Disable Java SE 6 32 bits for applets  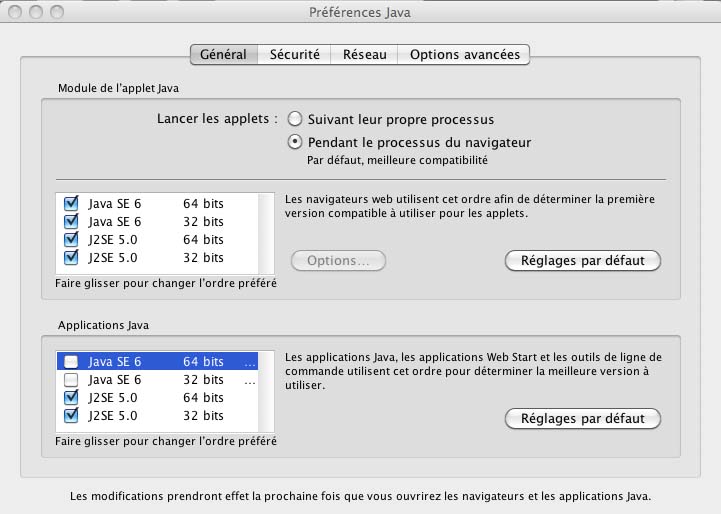(x=71, y=221)
